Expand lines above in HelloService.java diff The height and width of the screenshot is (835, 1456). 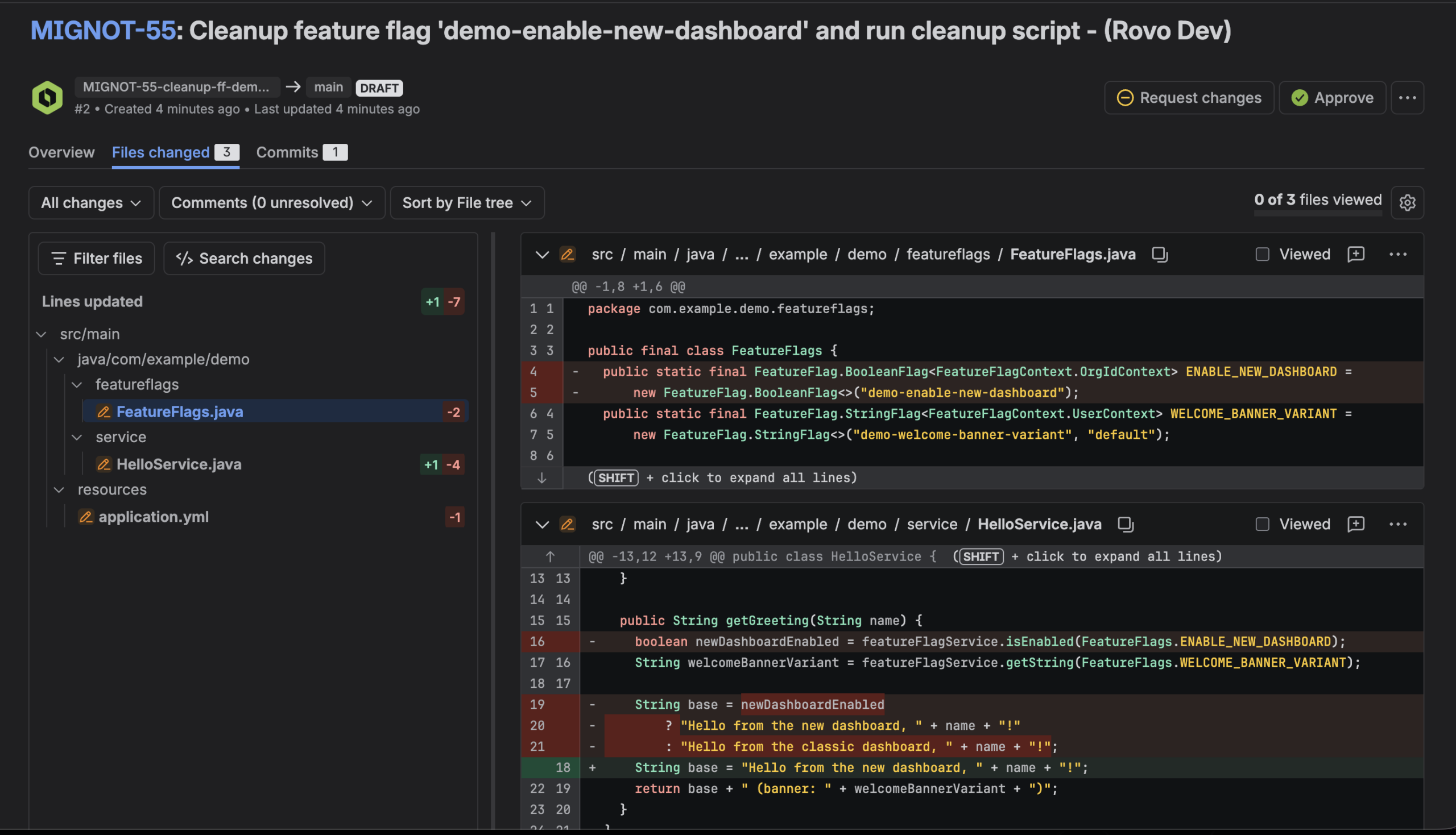549,556
